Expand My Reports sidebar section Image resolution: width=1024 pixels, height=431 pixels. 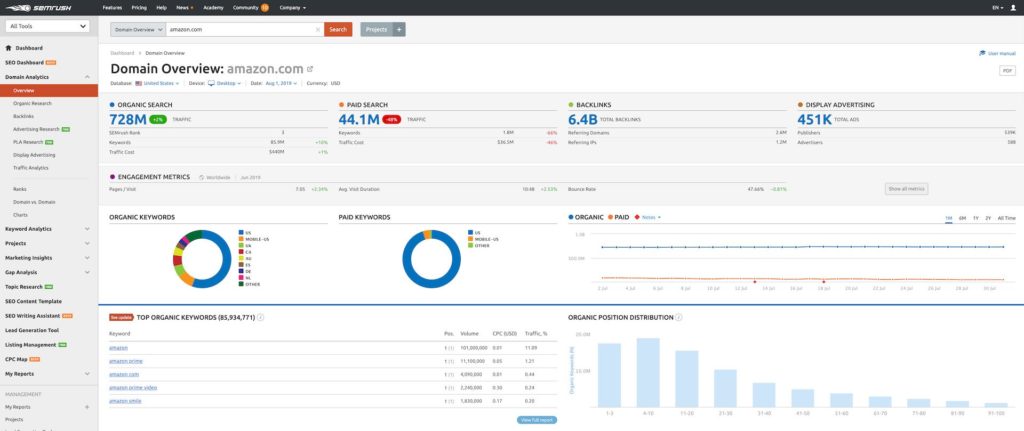pos(88,374)
